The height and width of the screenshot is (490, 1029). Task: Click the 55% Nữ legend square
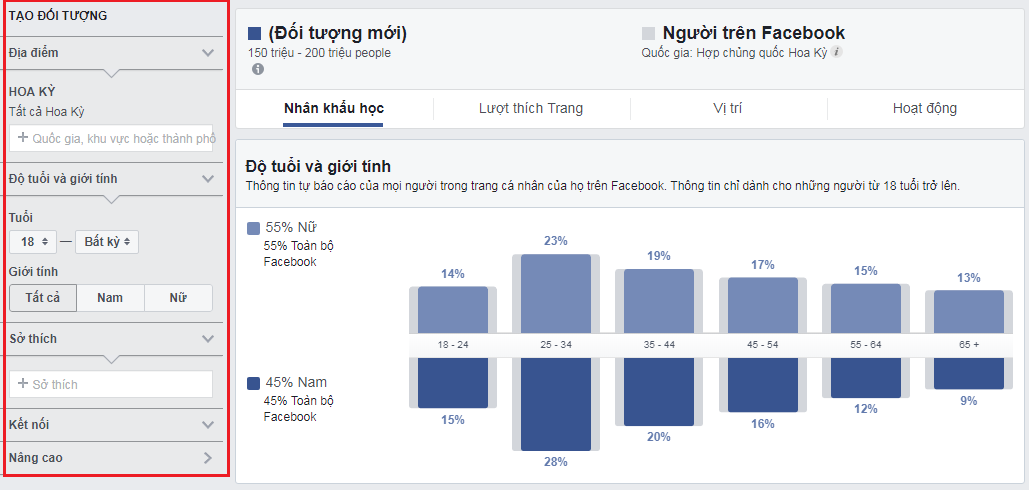pos(253,228)
